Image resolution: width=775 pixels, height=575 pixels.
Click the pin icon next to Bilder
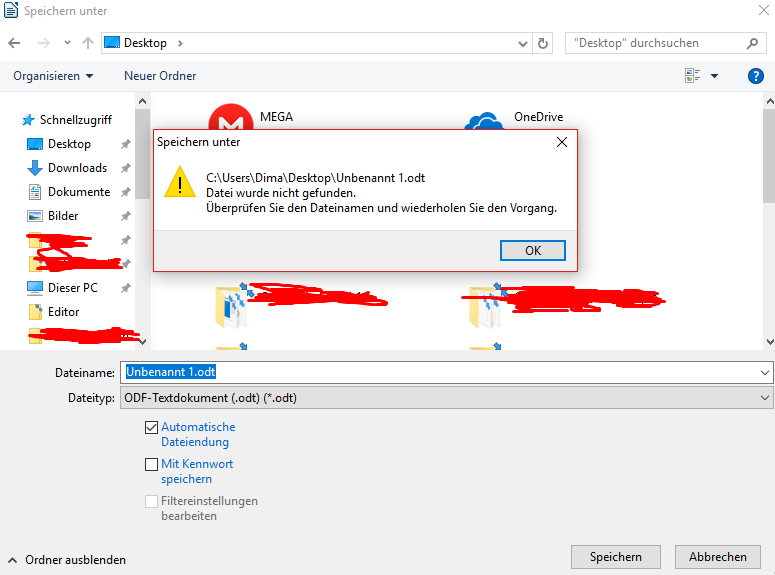point(126,216)
